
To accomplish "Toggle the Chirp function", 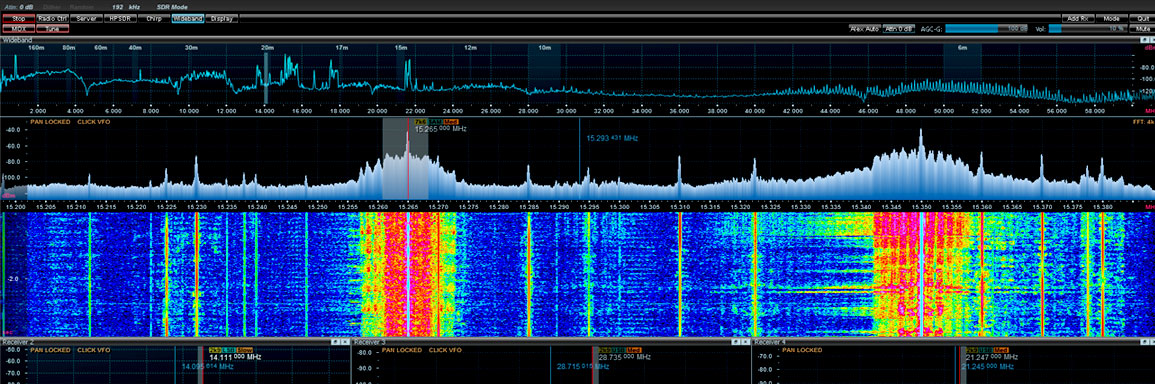I will tap(154, 18).
